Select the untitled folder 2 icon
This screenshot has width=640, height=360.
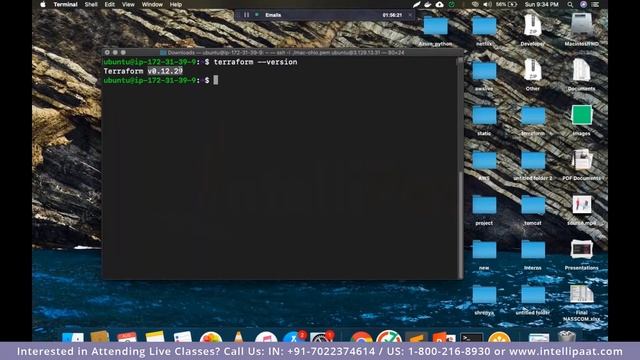(533, 160)
